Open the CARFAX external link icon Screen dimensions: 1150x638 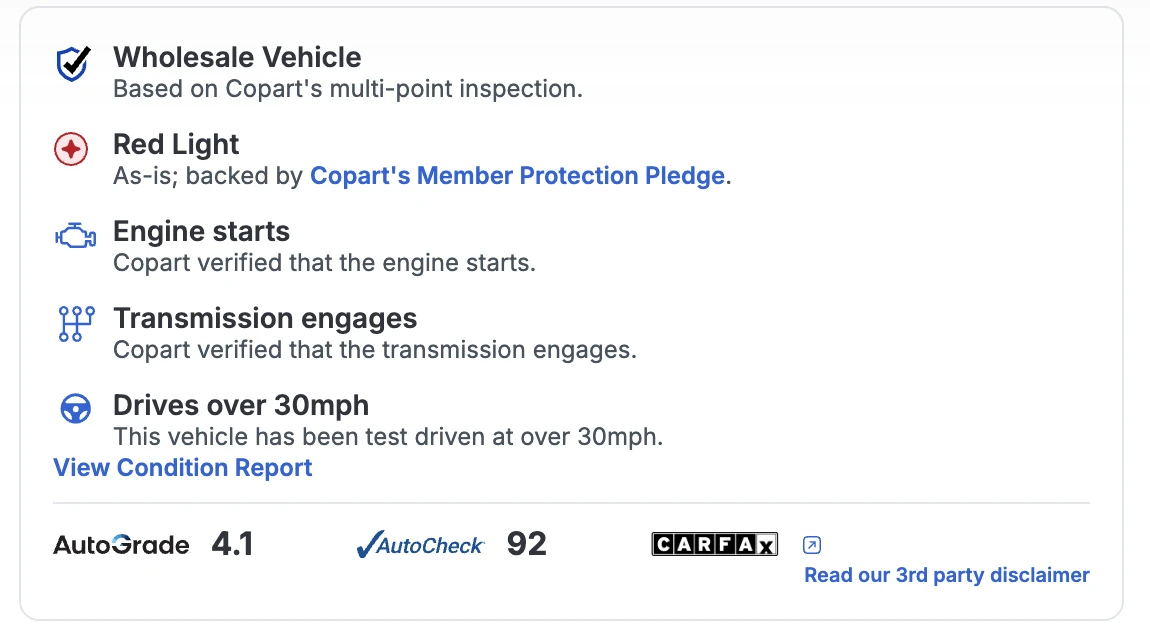coord(812,545)
